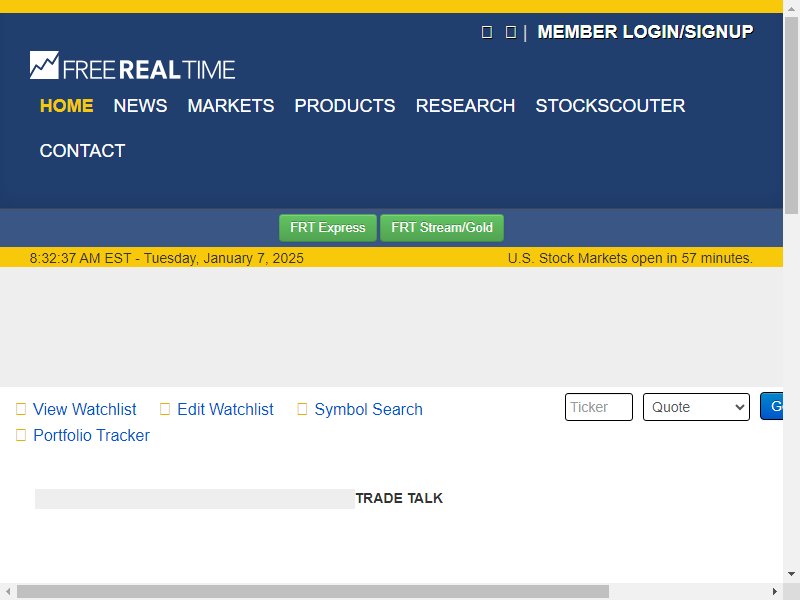
Task: Click the horizontal scrollbar thumb
Action: click(313, 592)
